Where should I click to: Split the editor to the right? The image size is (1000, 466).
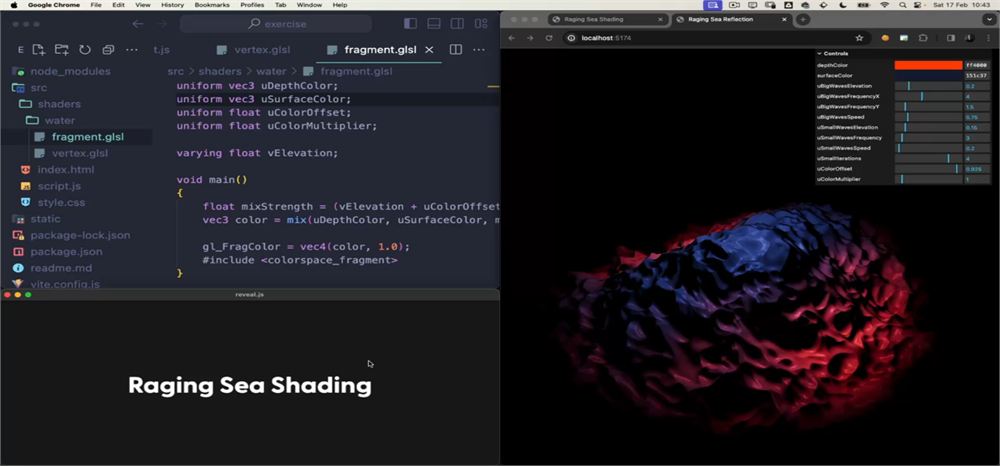tap(455, 50)
